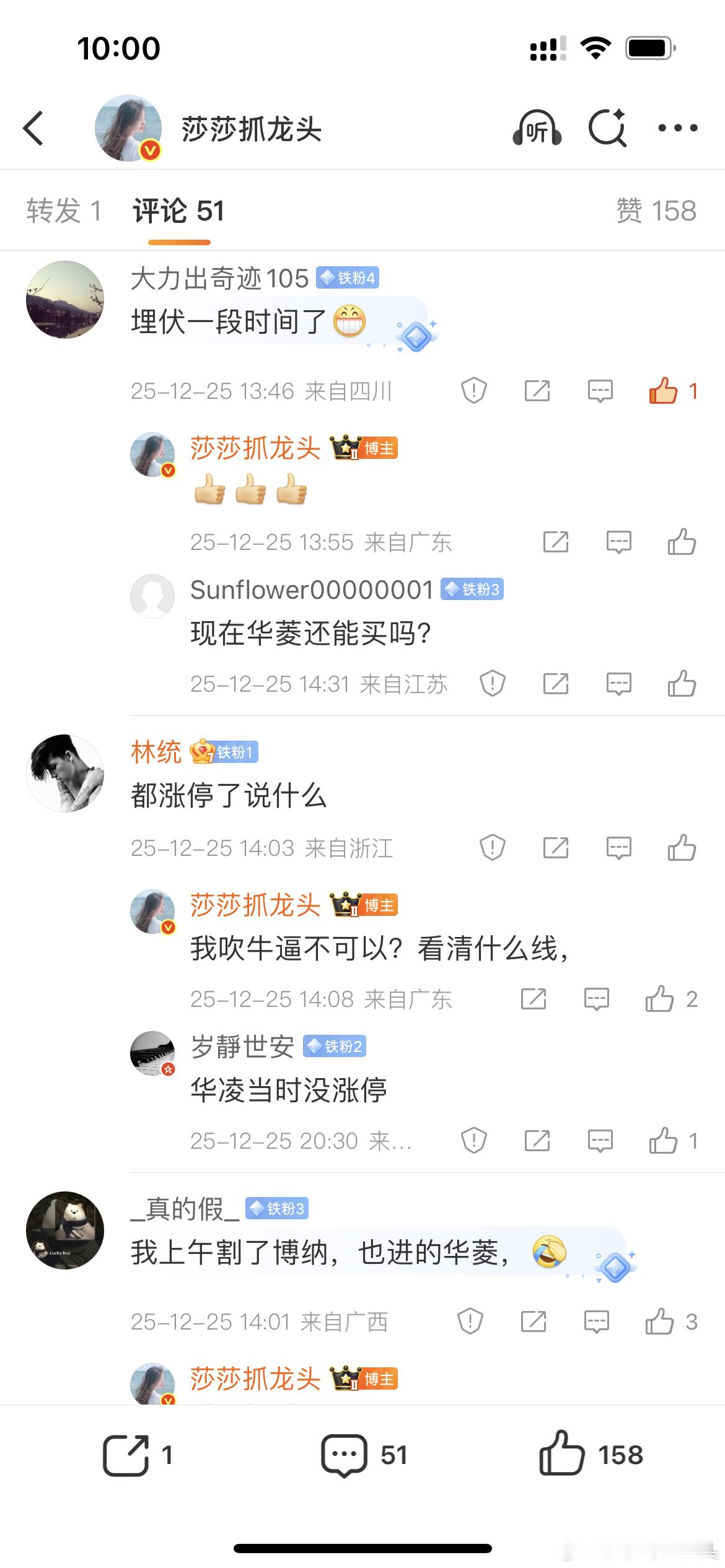This screenshot has height=1568, width=725.
Task: Select the 评论 51 tab
Action: 178,211
